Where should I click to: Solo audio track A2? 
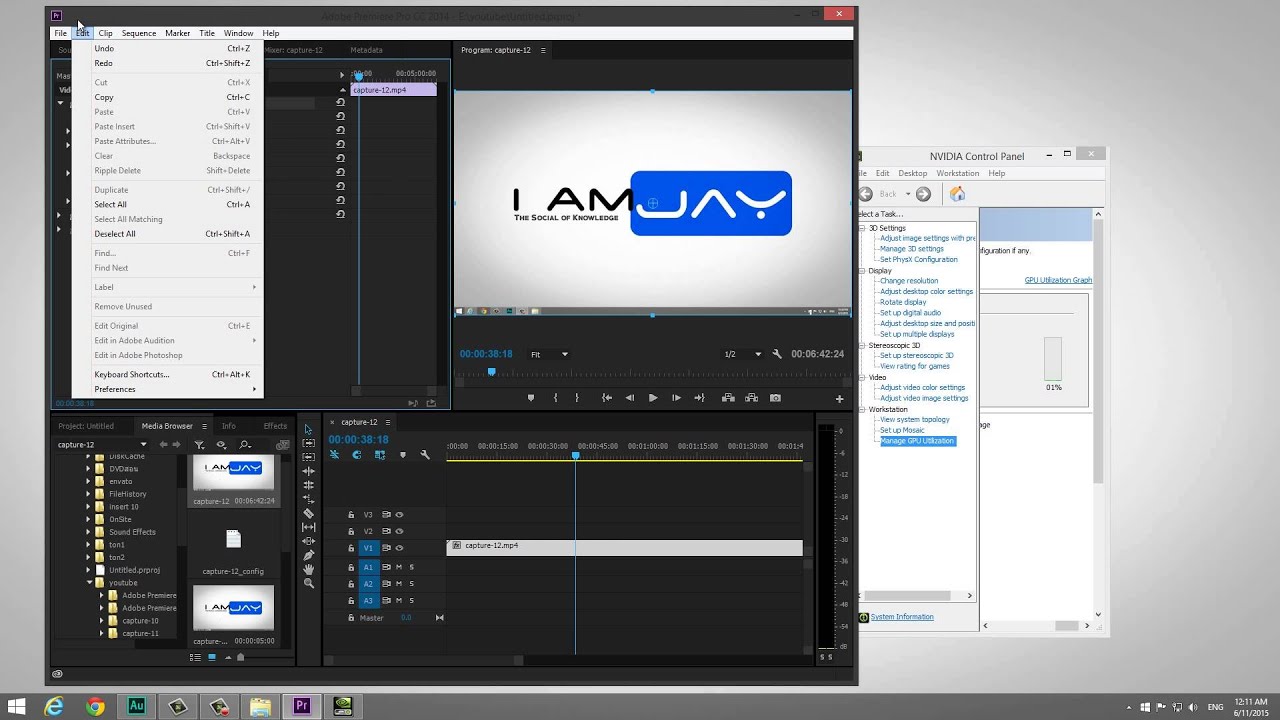pyautogui.click(x=411, y=584)
